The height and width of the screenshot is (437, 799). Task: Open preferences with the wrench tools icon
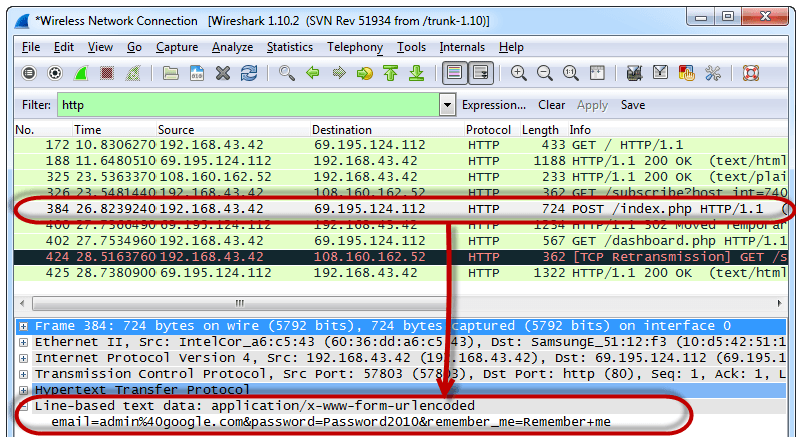pos(713,73)
